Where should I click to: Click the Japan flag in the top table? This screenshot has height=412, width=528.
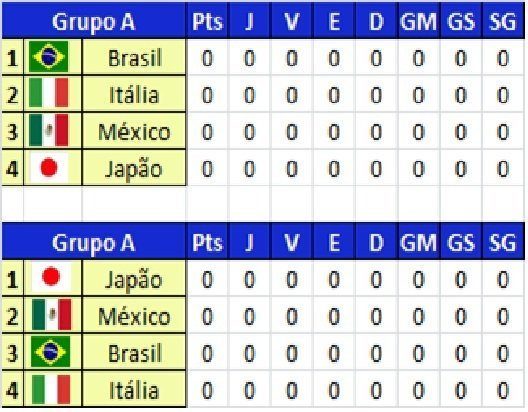(x=49, y=167)
